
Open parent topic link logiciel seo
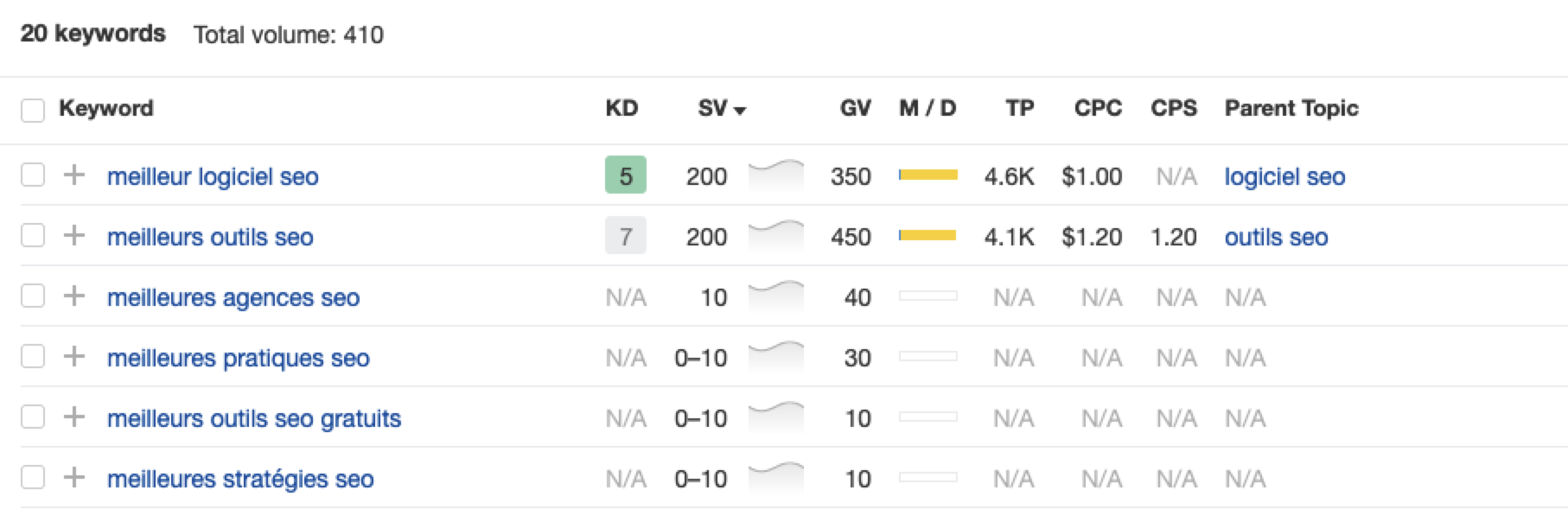point(1284,176)
